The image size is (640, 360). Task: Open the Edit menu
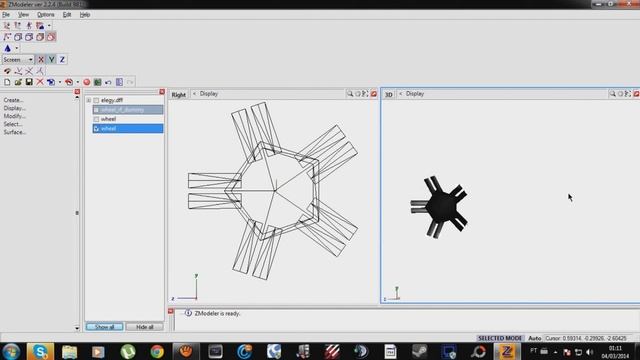[x=67, y=15]
